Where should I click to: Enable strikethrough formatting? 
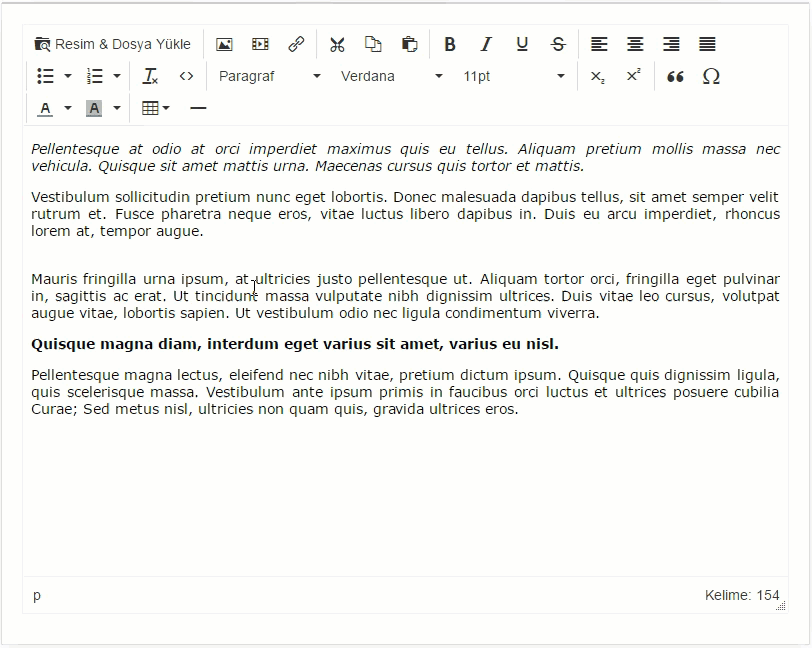558,44
